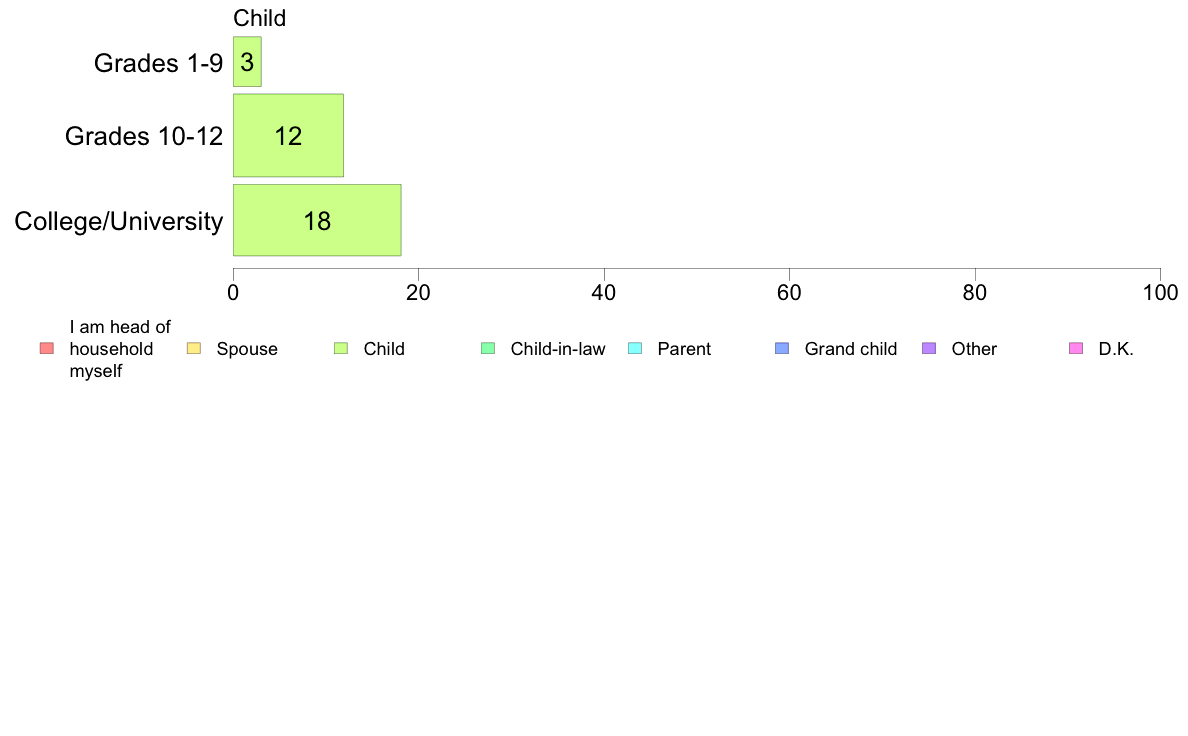1188x736 pixels.
Task: Click the blue Grand child legend swatch
Action: (782, 349)
